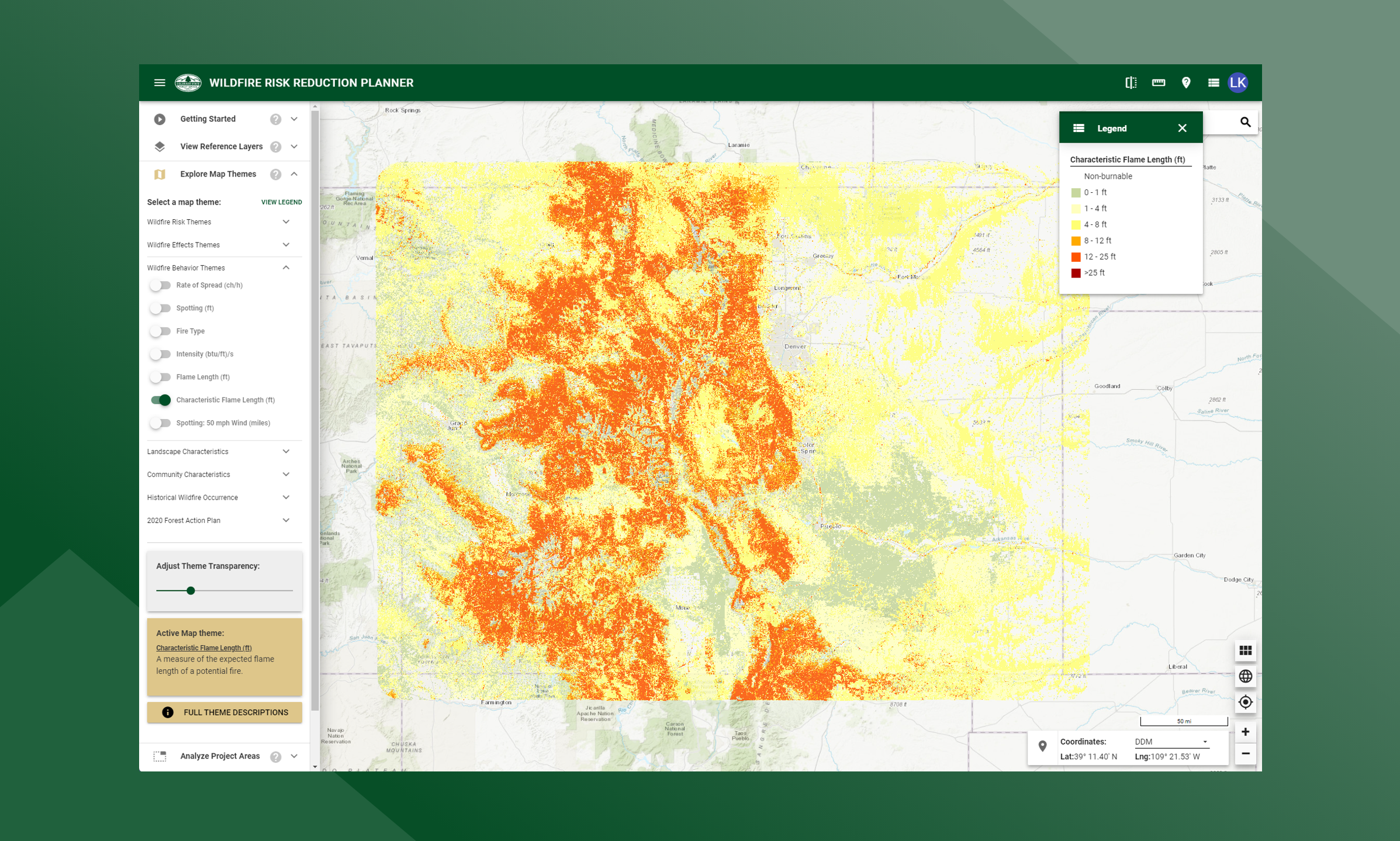The height and width of the screenshot is (841, 1400).
Task: Click the Wildfire Risk Reduction Planner title
Action: pyautogui.click(x=311, y=83)
